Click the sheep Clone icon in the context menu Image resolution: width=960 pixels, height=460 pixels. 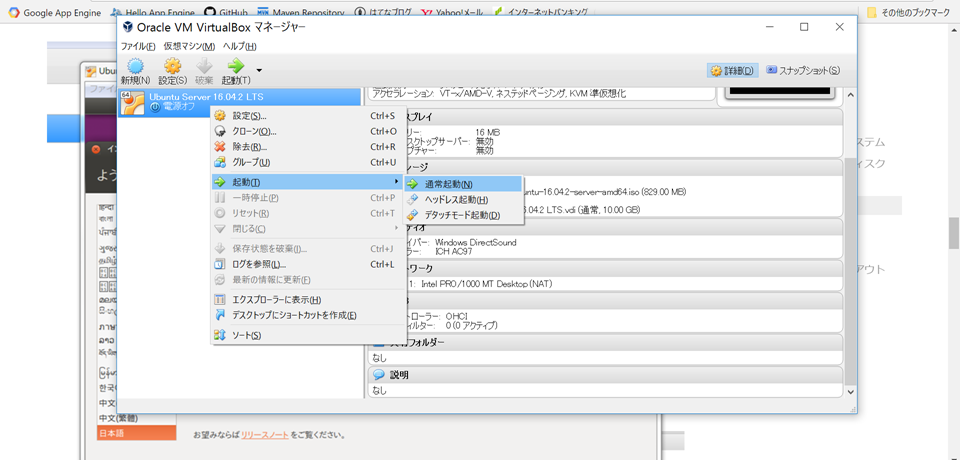pos(220,131)
